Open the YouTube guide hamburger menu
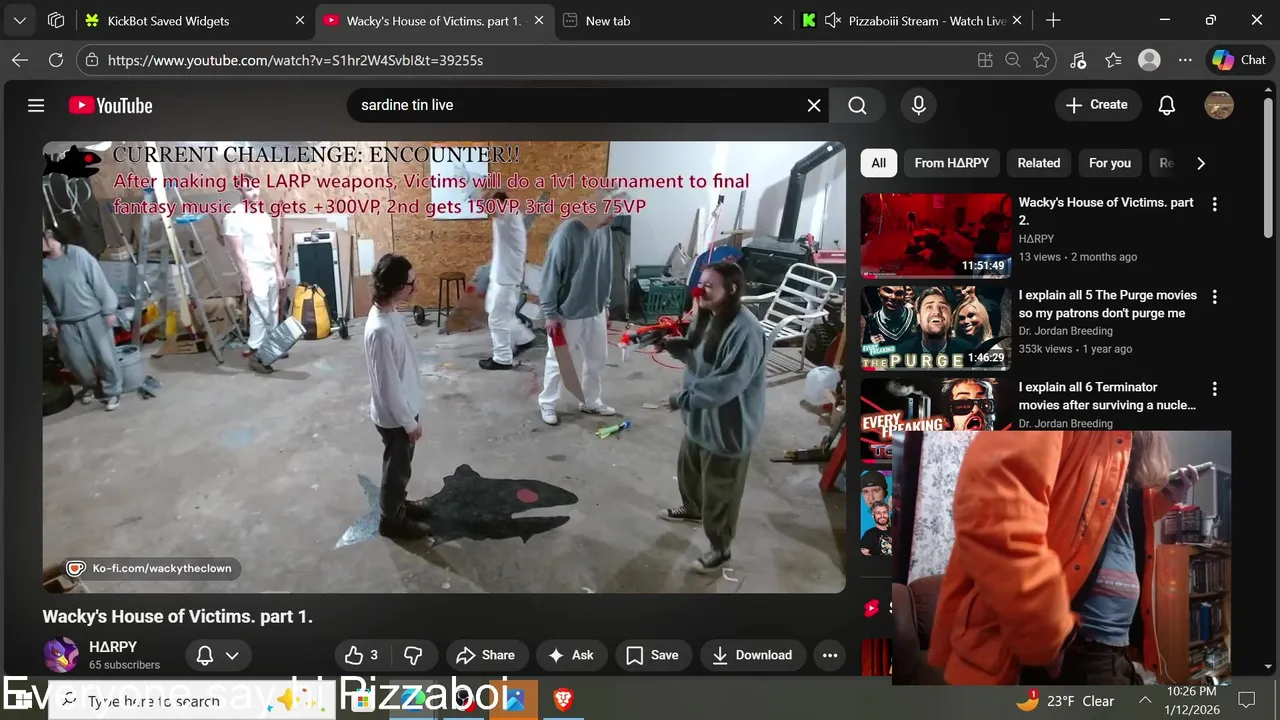 pyautogui.click(x=36, y=105)
